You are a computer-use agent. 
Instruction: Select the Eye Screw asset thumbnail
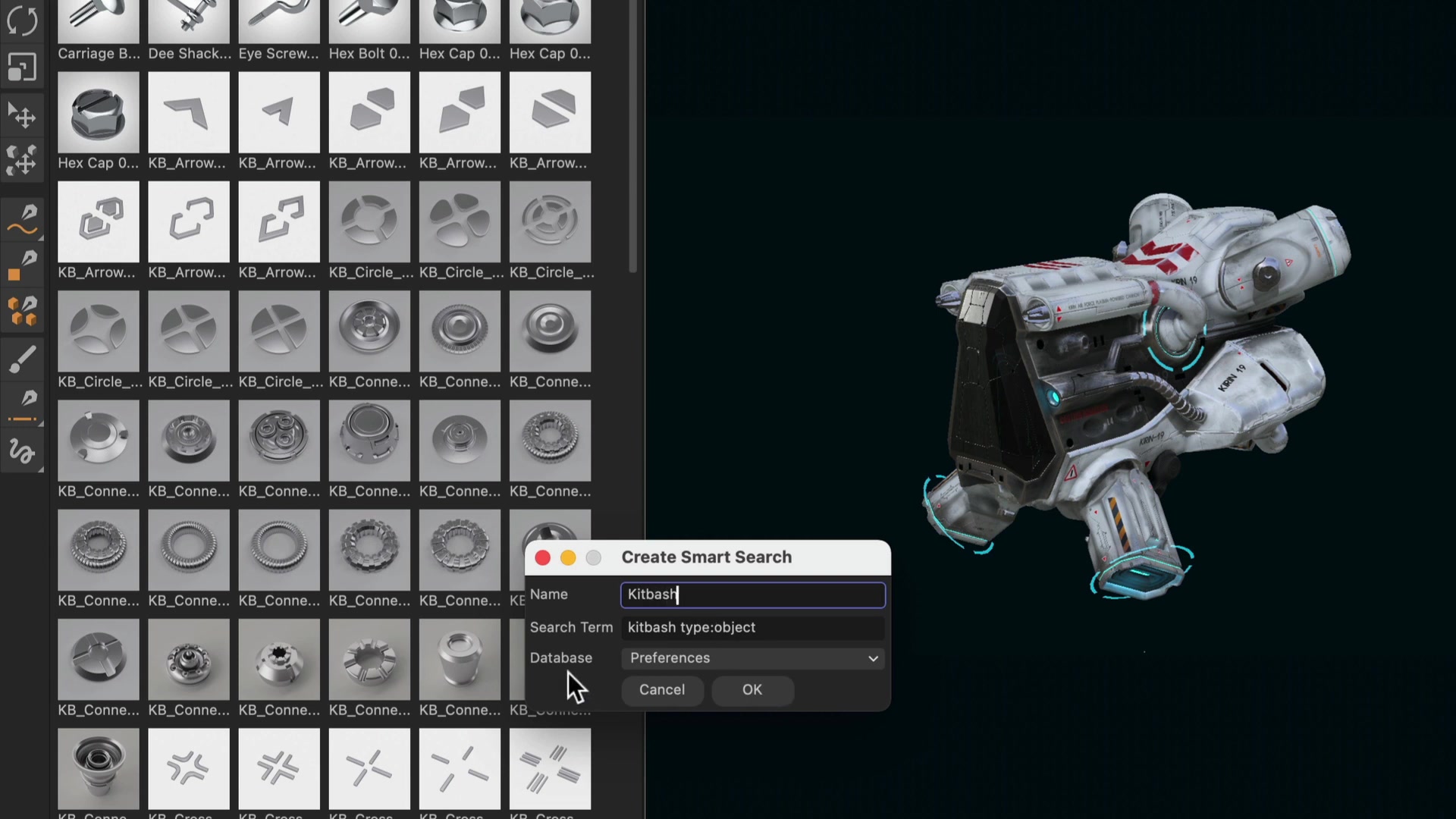[x=278, y=19]
